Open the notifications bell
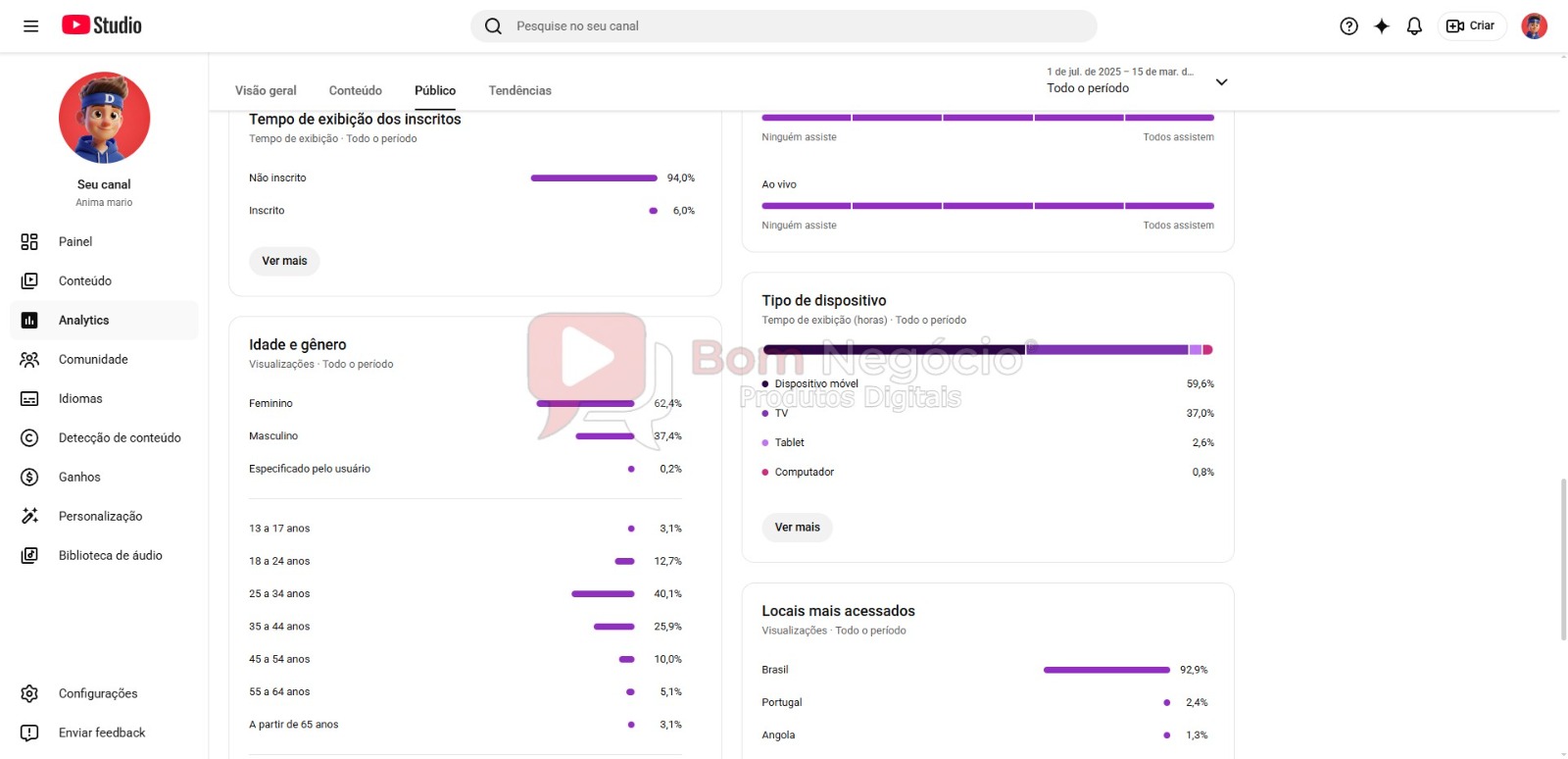The height and width of the screenshot is (759, 1568). pos(1414,26)
